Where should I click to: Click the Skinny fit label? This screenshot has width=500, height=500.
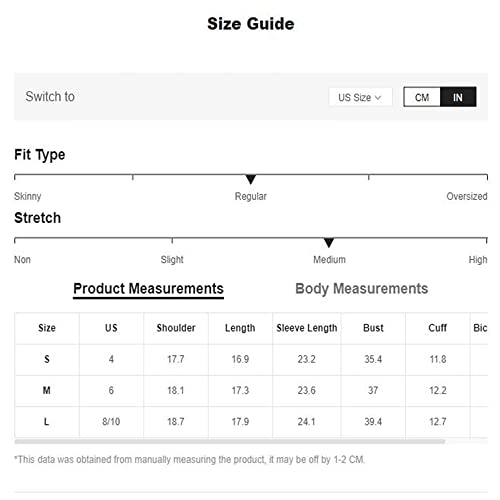28,196
